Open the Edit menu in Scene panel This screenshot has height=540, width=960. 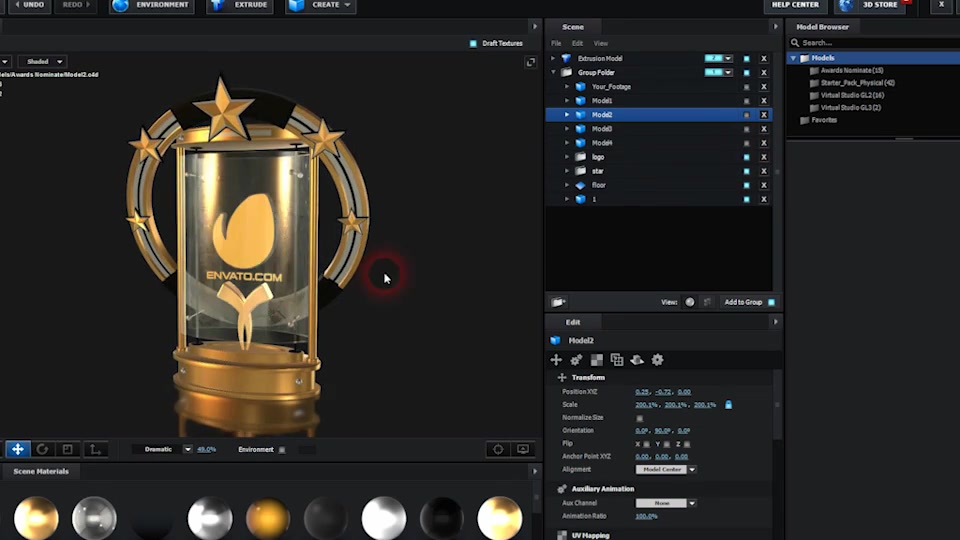tap(577, 43)
